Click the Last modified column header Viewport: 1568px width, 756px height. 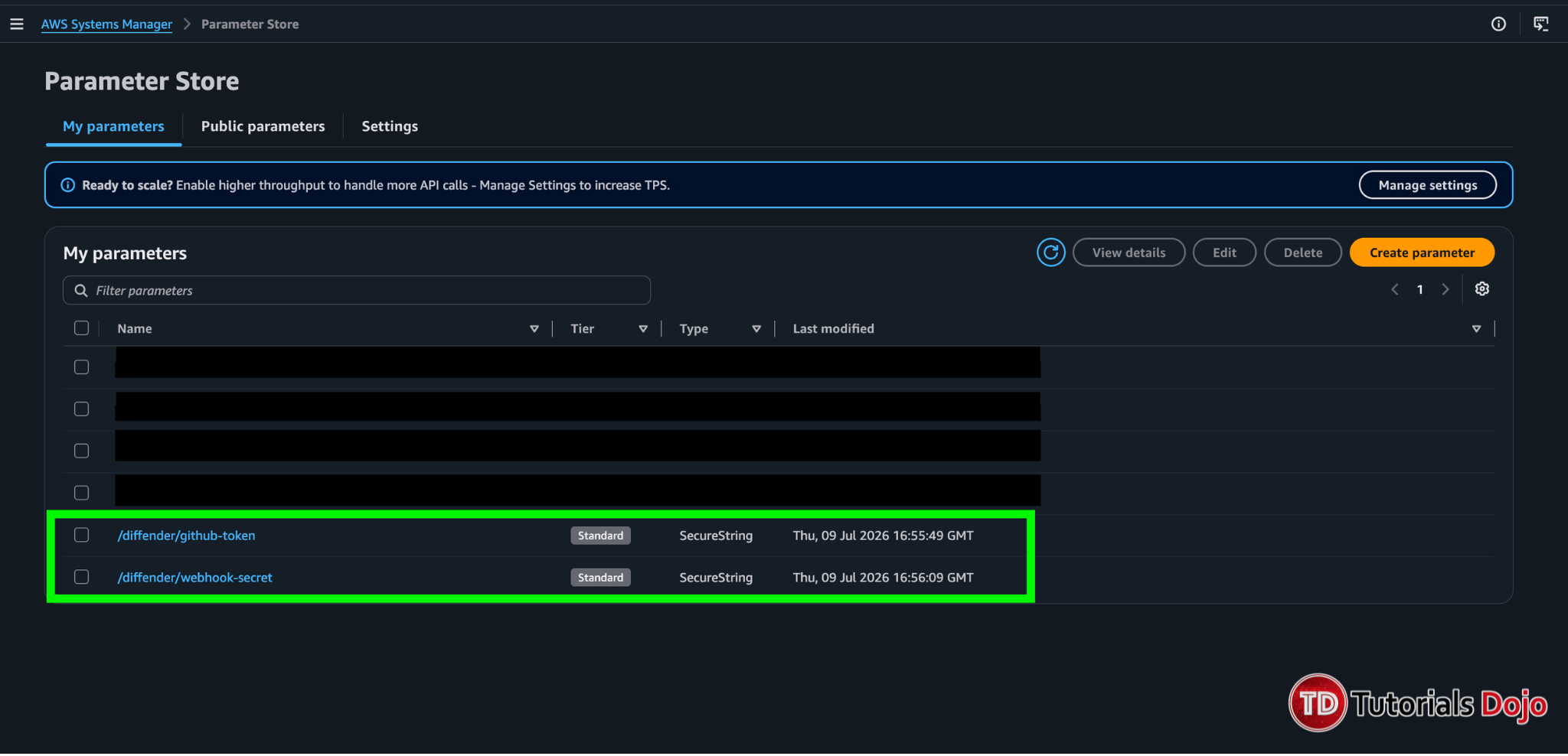833,329
